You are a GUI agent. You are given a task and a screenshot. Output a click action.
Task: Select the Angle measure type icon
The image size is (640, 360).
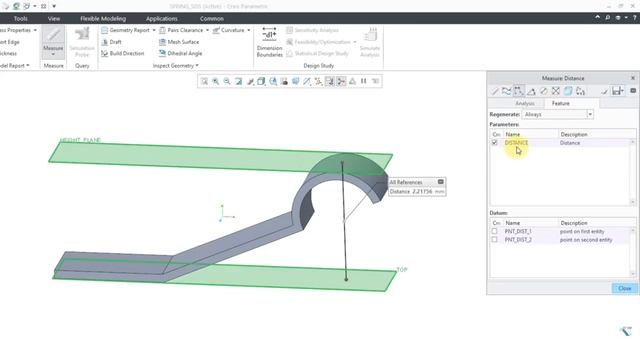[531, 91]
